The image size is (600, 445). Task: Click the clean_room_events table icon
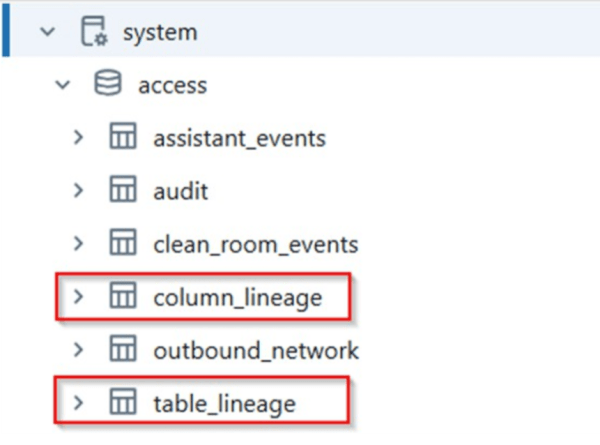pyautogui.click(x=122, y=243)
